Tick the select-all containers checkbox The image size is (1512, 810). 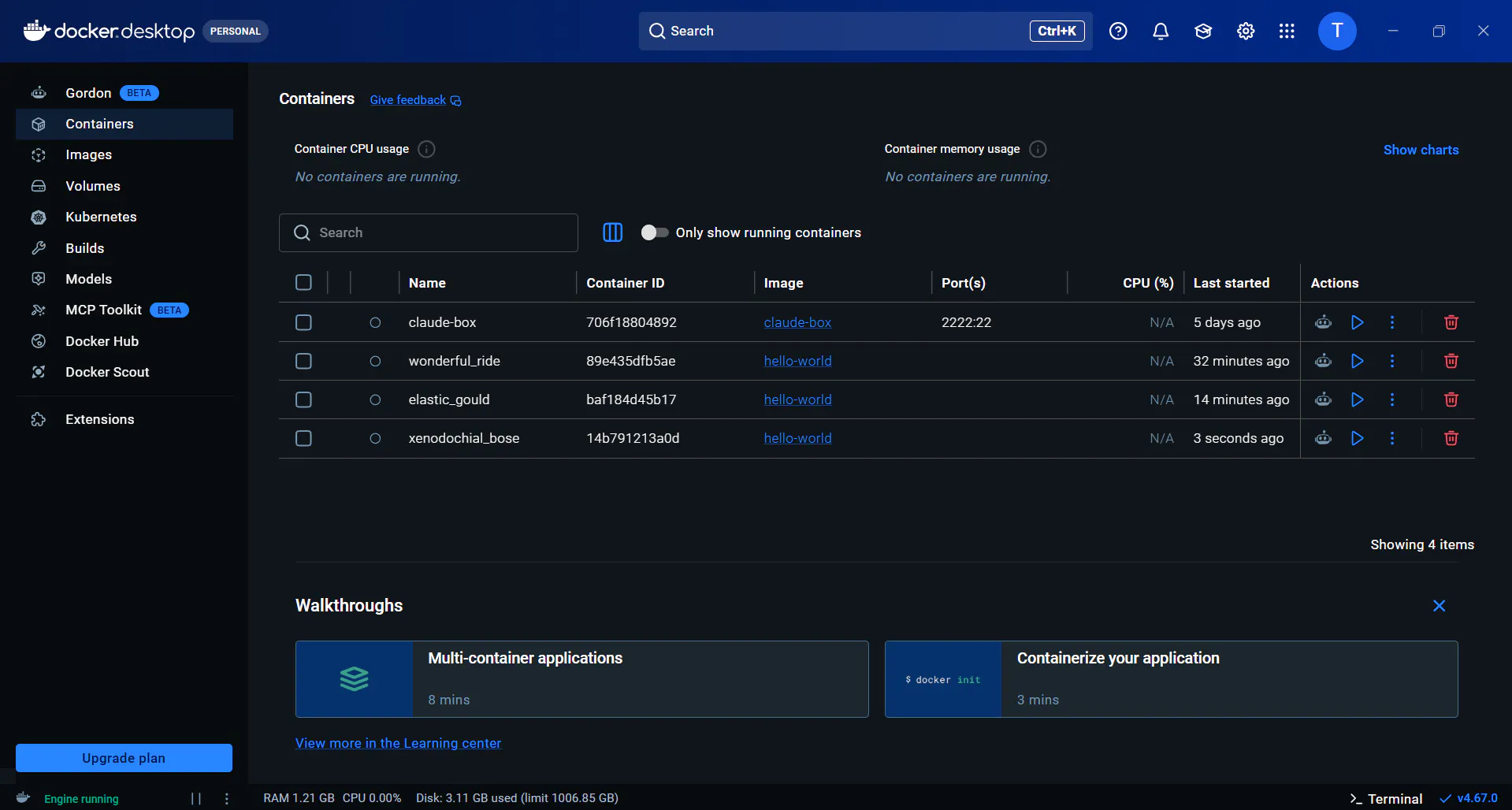click(303, 283)
